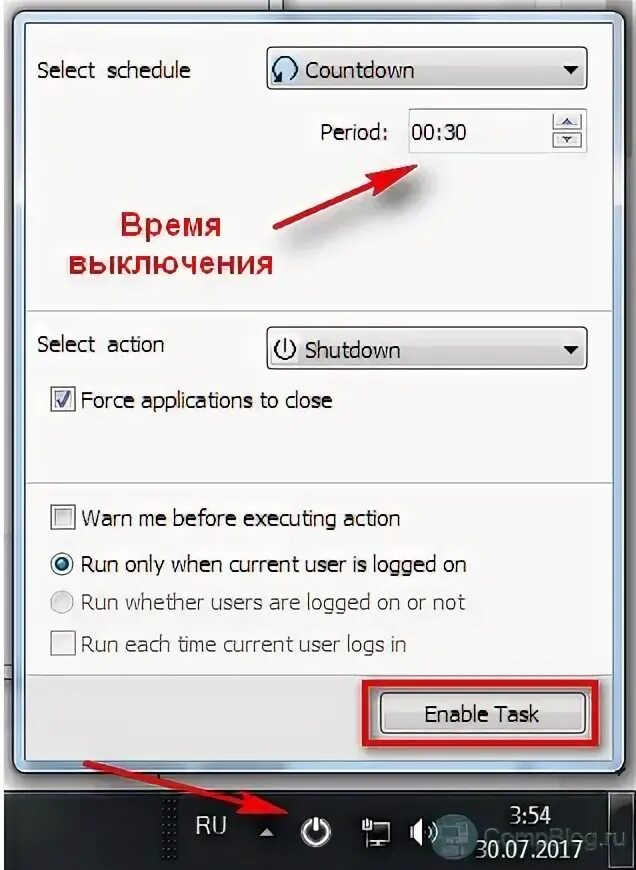
Task: Uncheck Force applications to close
Action: tap(62, 399)
